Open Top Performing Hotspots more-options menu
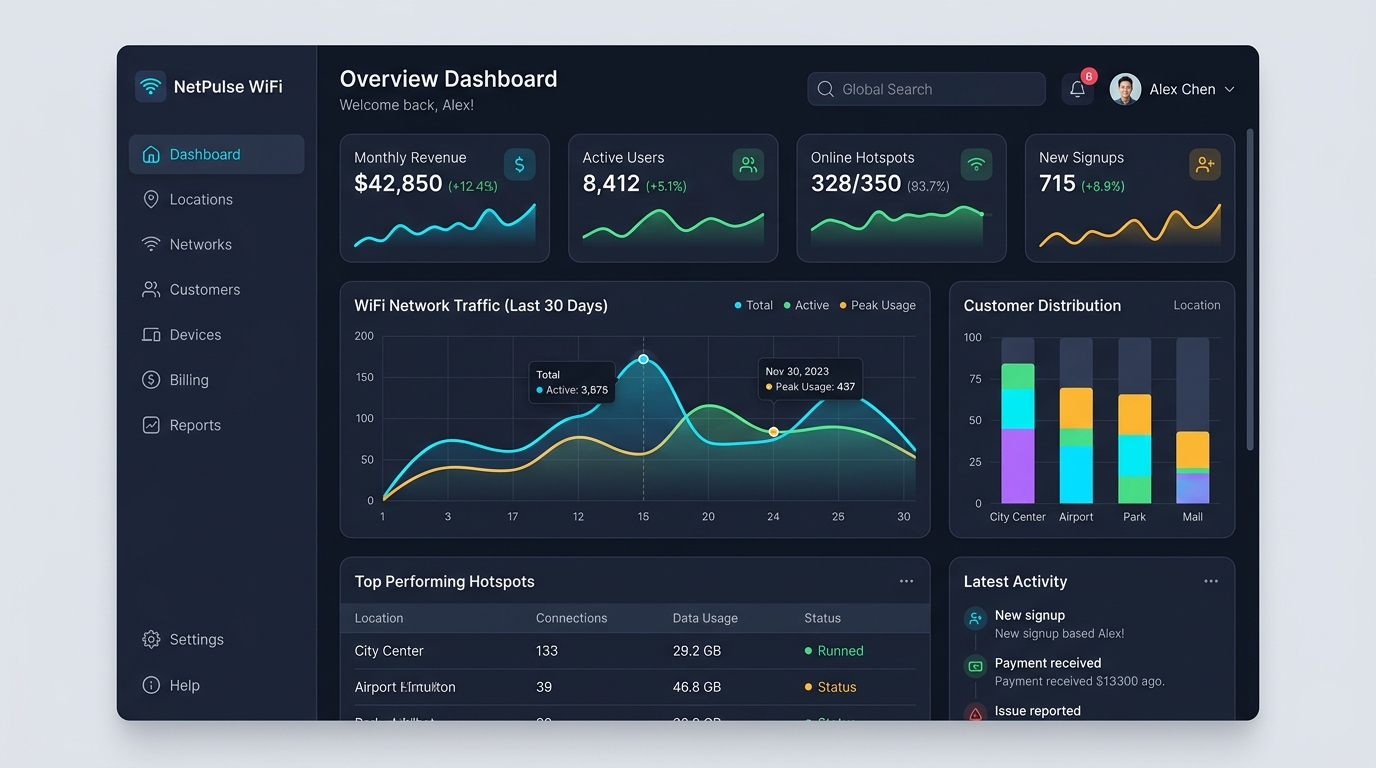The image size is (1376, 768). point(906,581)
